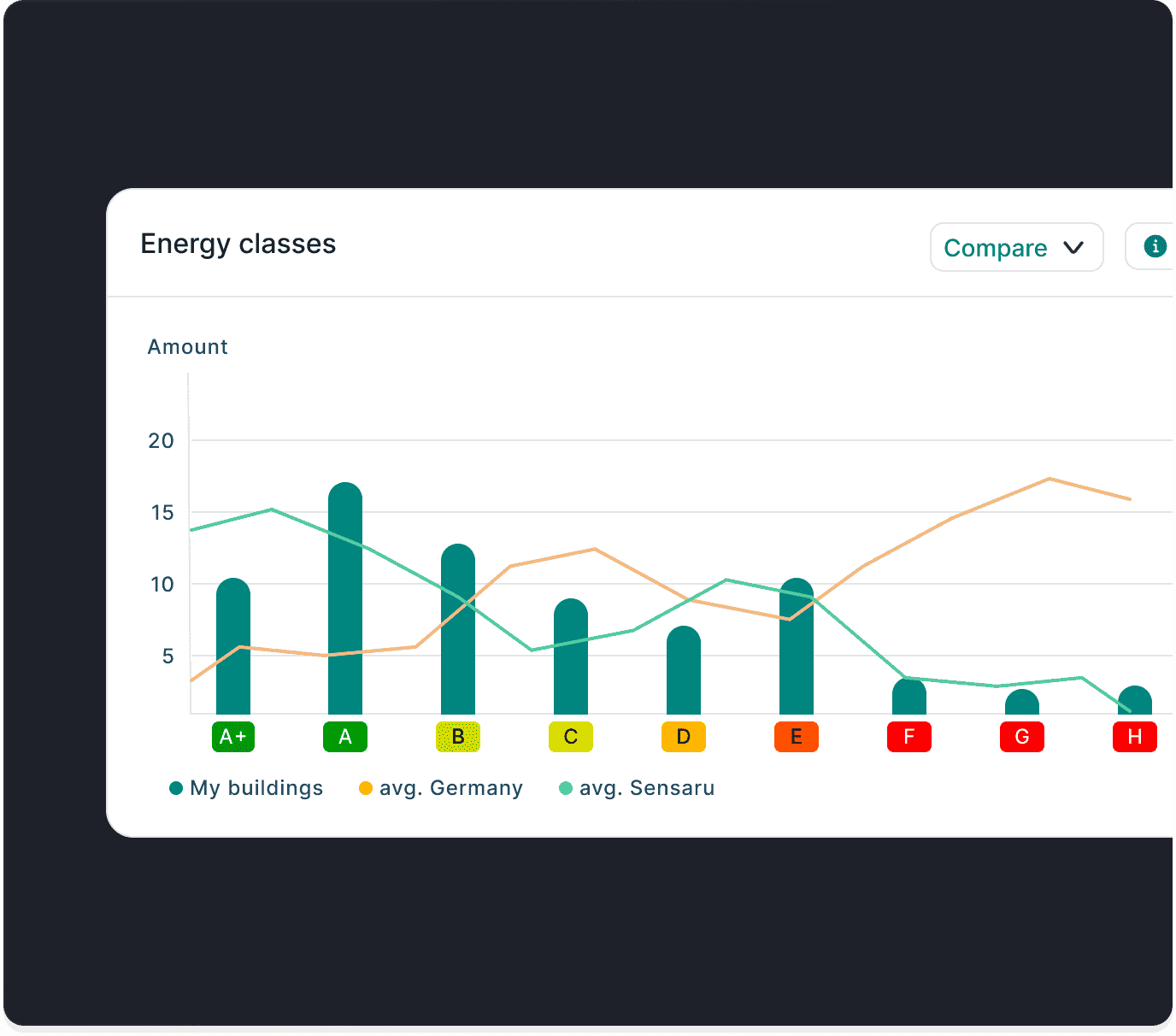This screenshot has height=1036, width=1176.
Task: Select the H energy class badge
Action: coord(1135,737)
